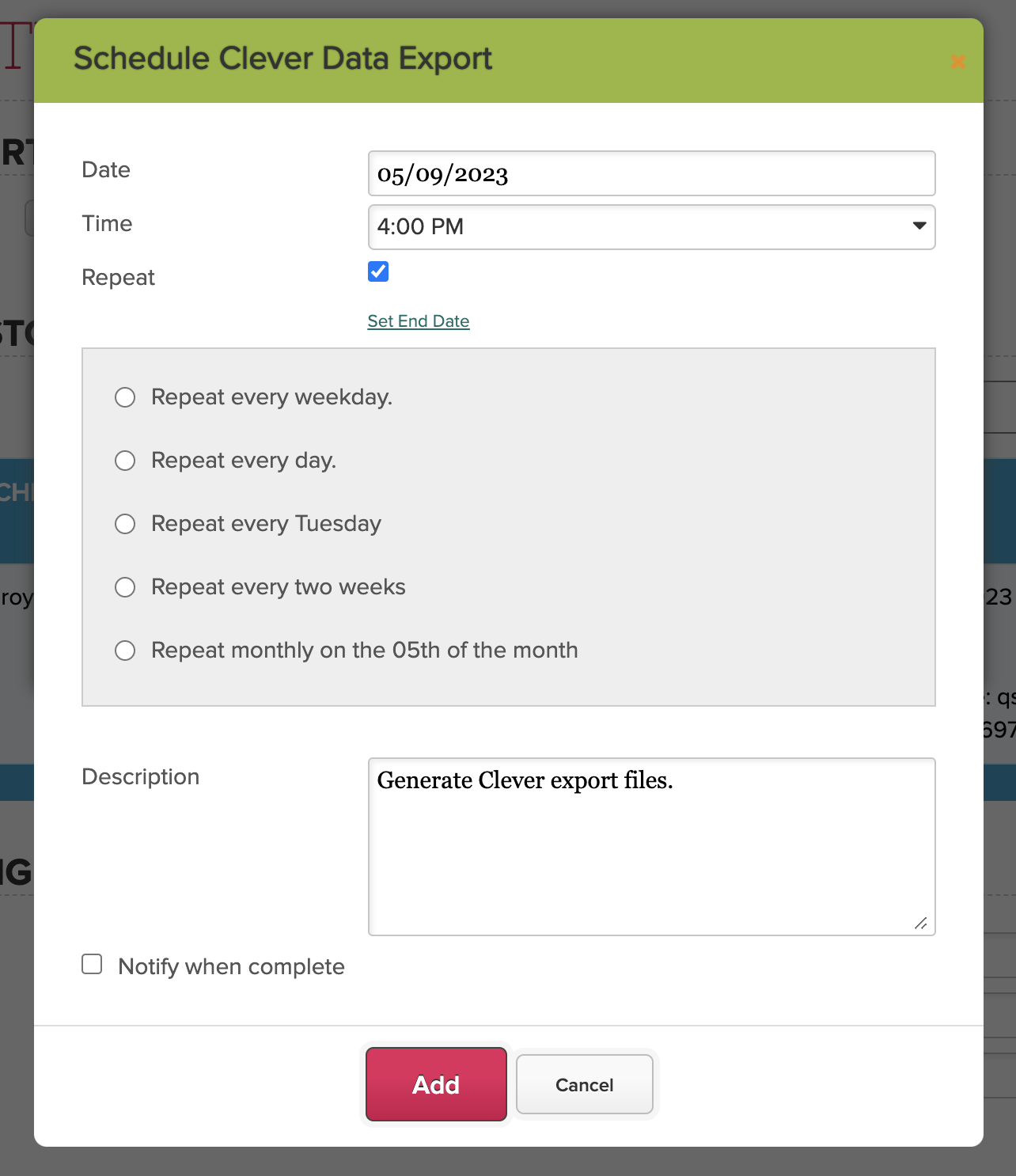The width and height of the screenshot is (1016, 1176).
Task: Click the dialog title Schedule Clever Data Export
Action: (282, 59)
